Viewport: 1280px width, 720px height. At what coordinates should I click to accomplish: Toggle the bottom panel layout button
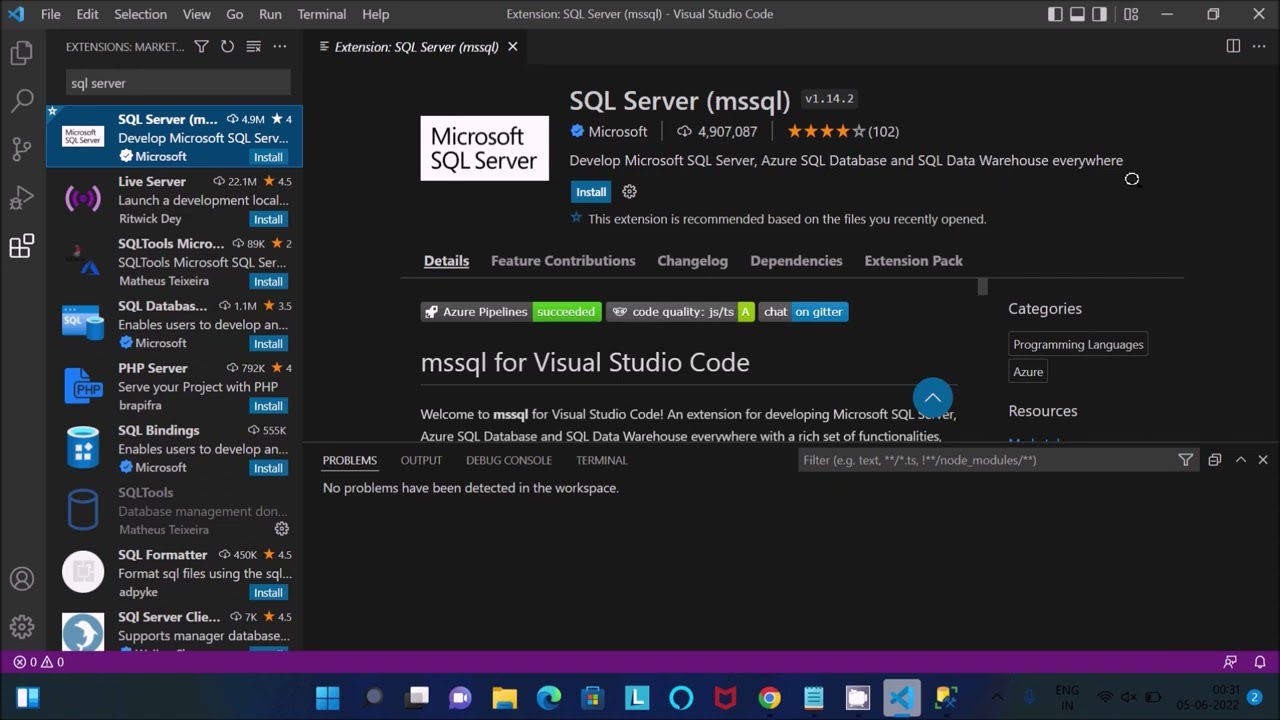coord(1077,14)
